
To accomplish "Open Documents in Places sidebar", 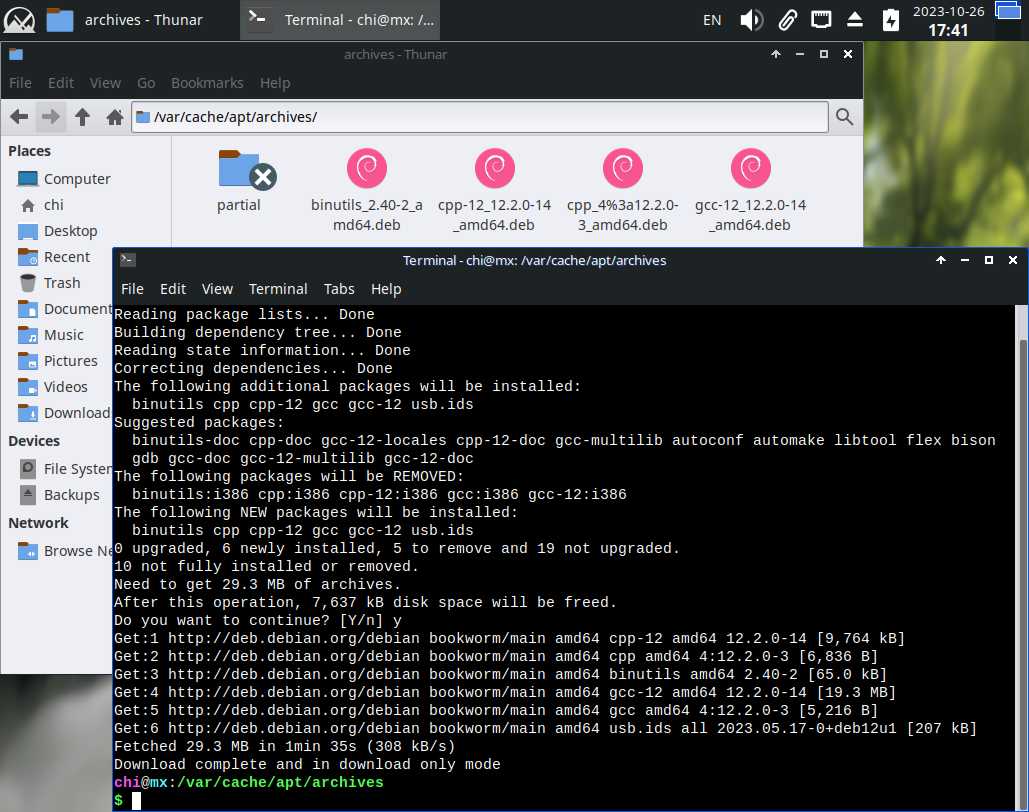I will point(64,309).
